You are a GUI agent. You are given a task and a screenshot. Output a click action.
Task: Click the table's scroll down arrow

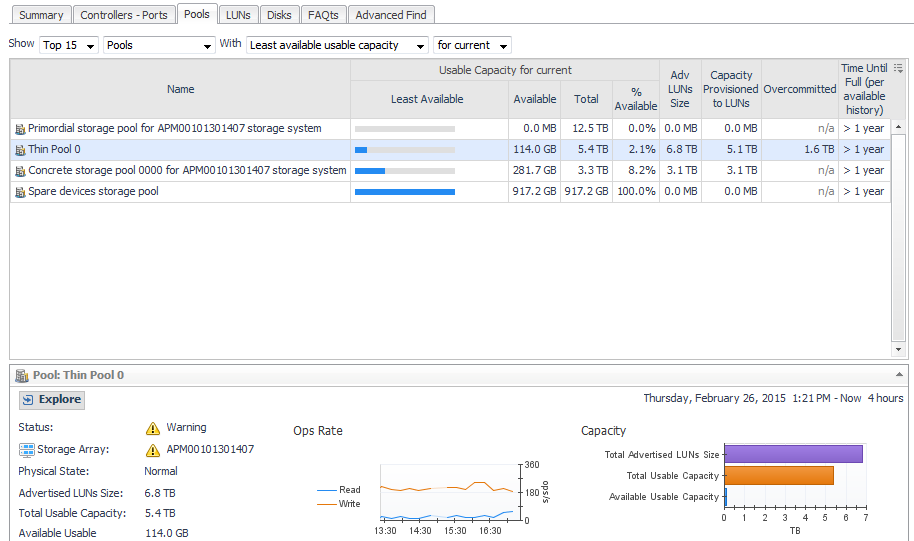[x=898, y=350]
